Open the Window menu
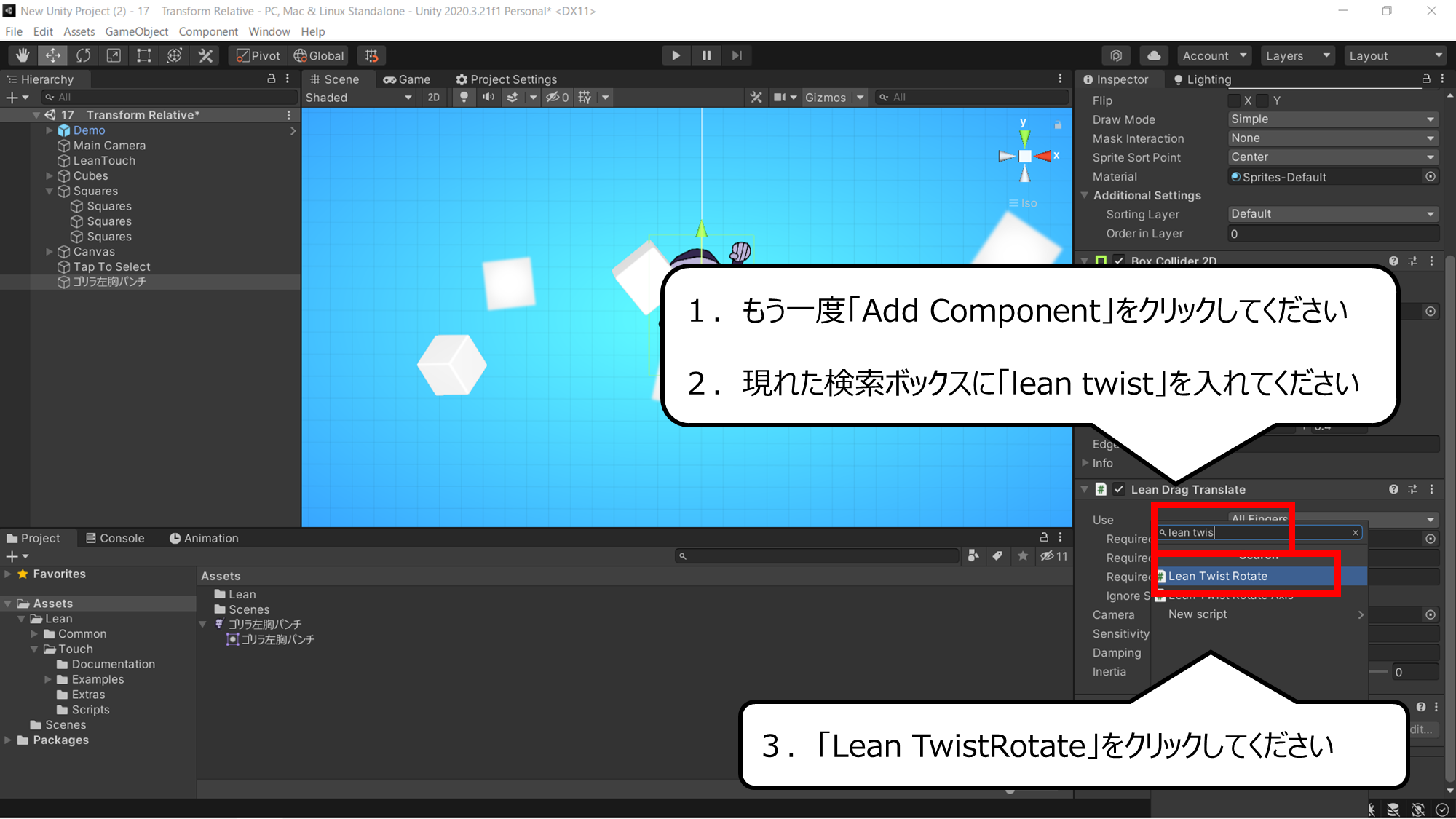Image resolution: width=1456 pixels, height=819 pixels. pyautogui.click(x=269, y=31)
